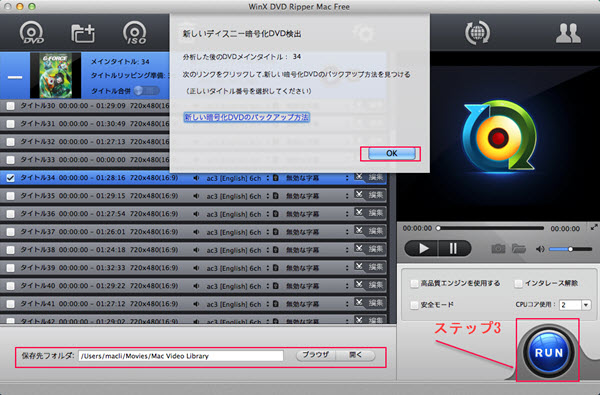Pause the preview video
Viewport: 600px width, 395px height.
coord(454,249)
